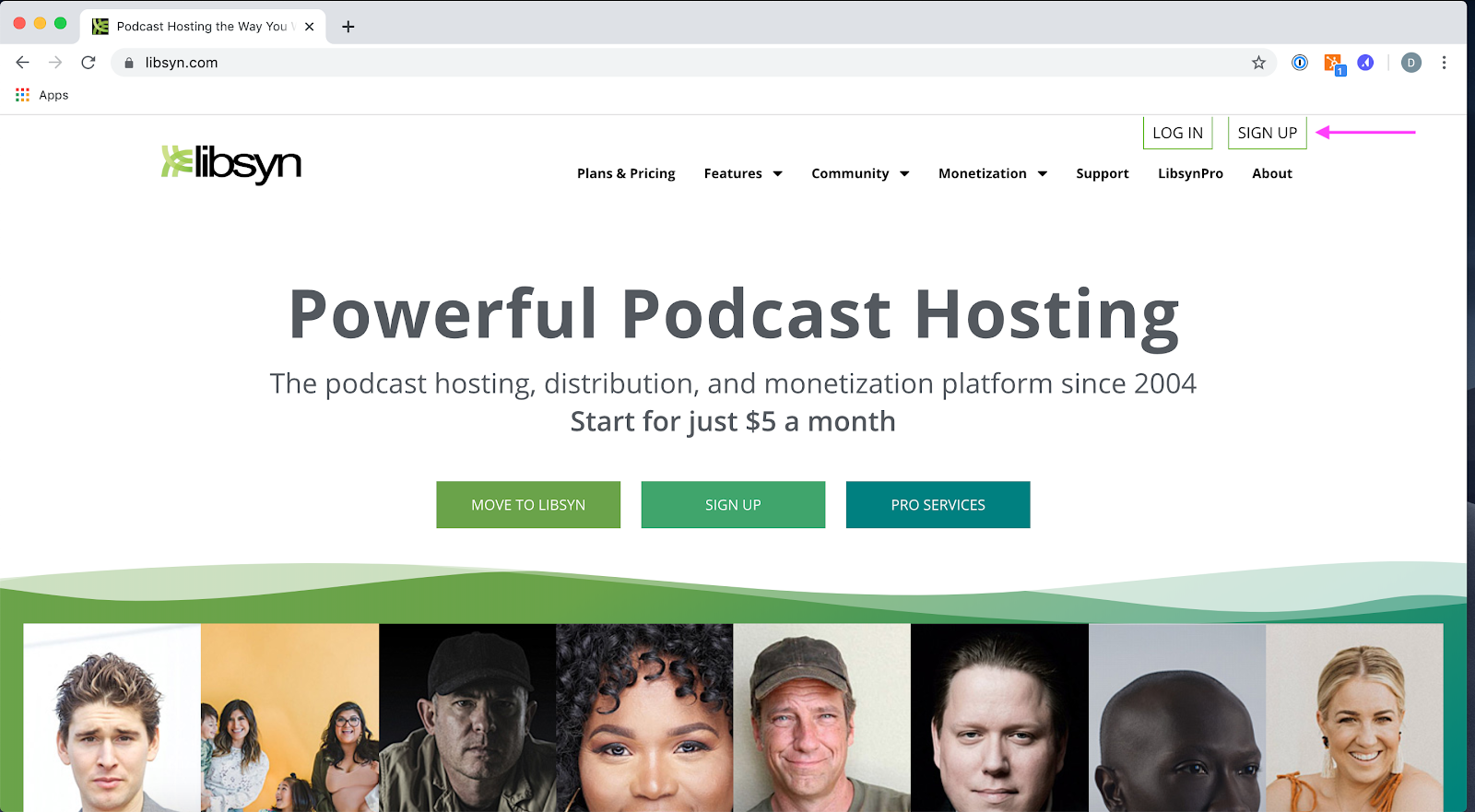This screenshot has height=812, width=1475.
Task: Click SIGN UP in the header
Action: pyautogui.click(x=1268, y=133)
